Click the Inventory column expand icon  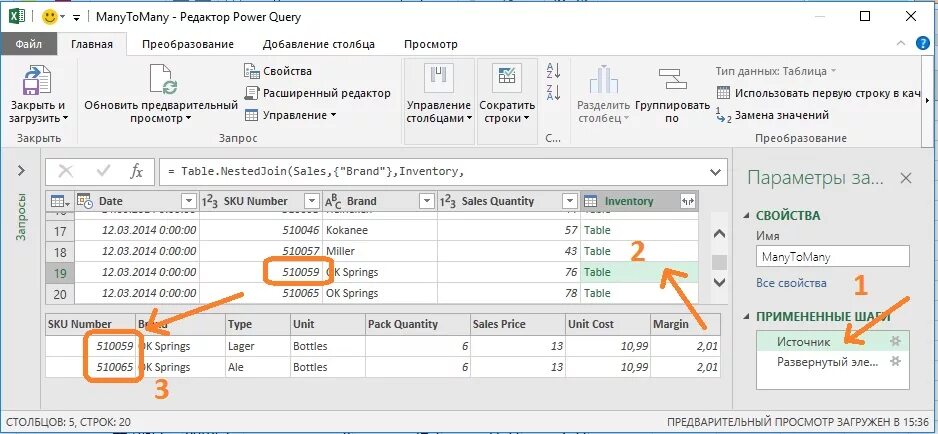[687, 202]
